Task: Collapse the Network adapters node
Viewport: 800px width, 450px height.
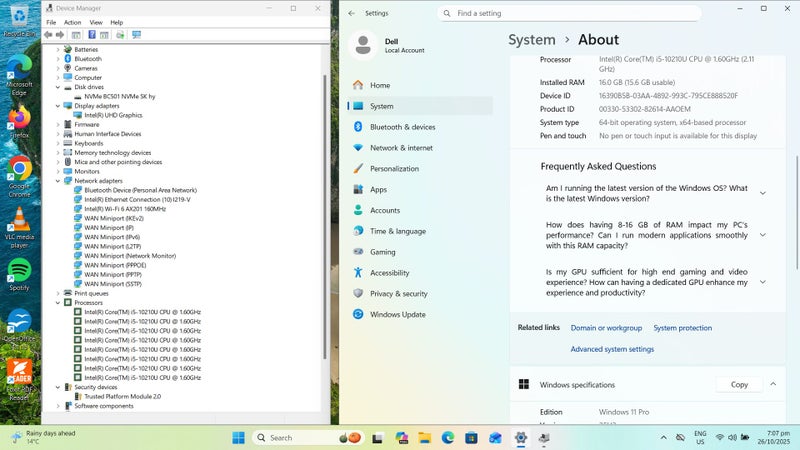Action: point(58,181)
